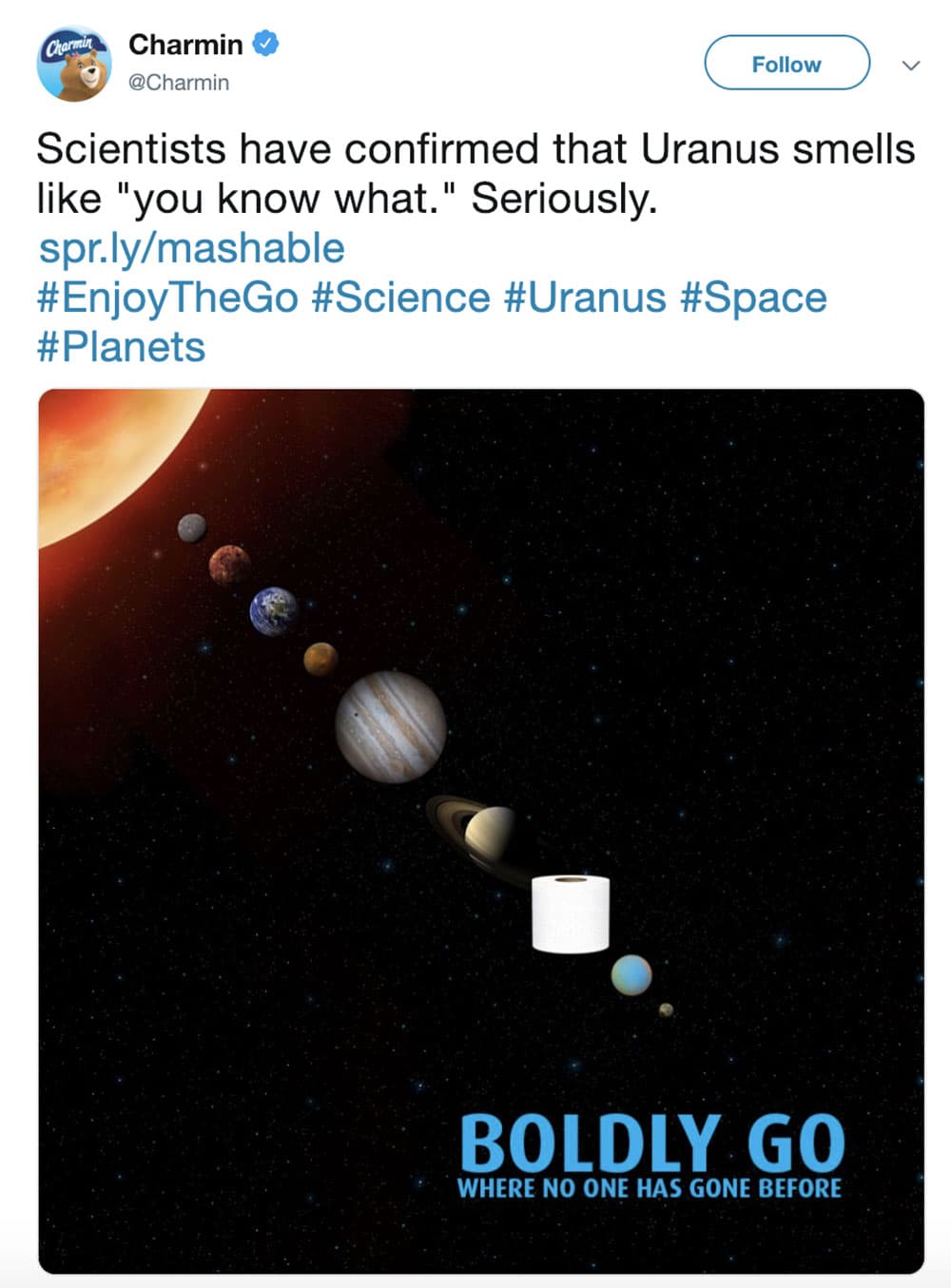951x1288 pixels.
Task: Click the #Space hashtag
Action: 753,298
